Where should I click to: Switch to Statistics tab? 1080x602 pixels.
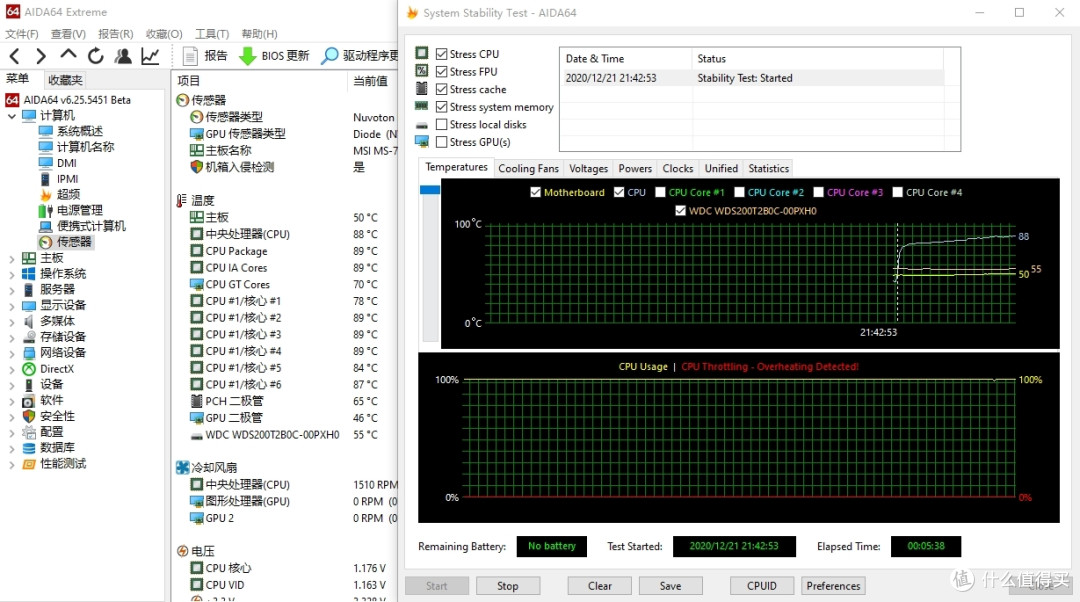(x=769, y=169)
